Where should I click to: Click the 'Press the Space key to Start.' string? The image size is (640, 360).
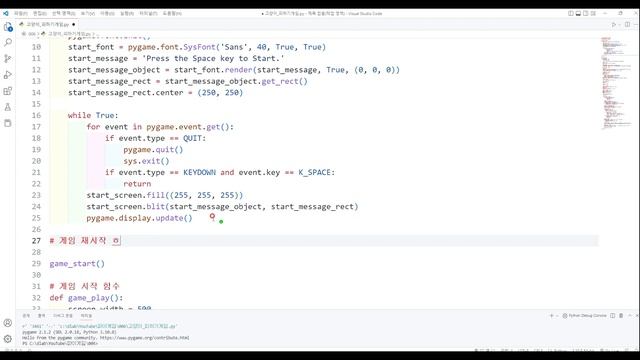tap(213, 58)
